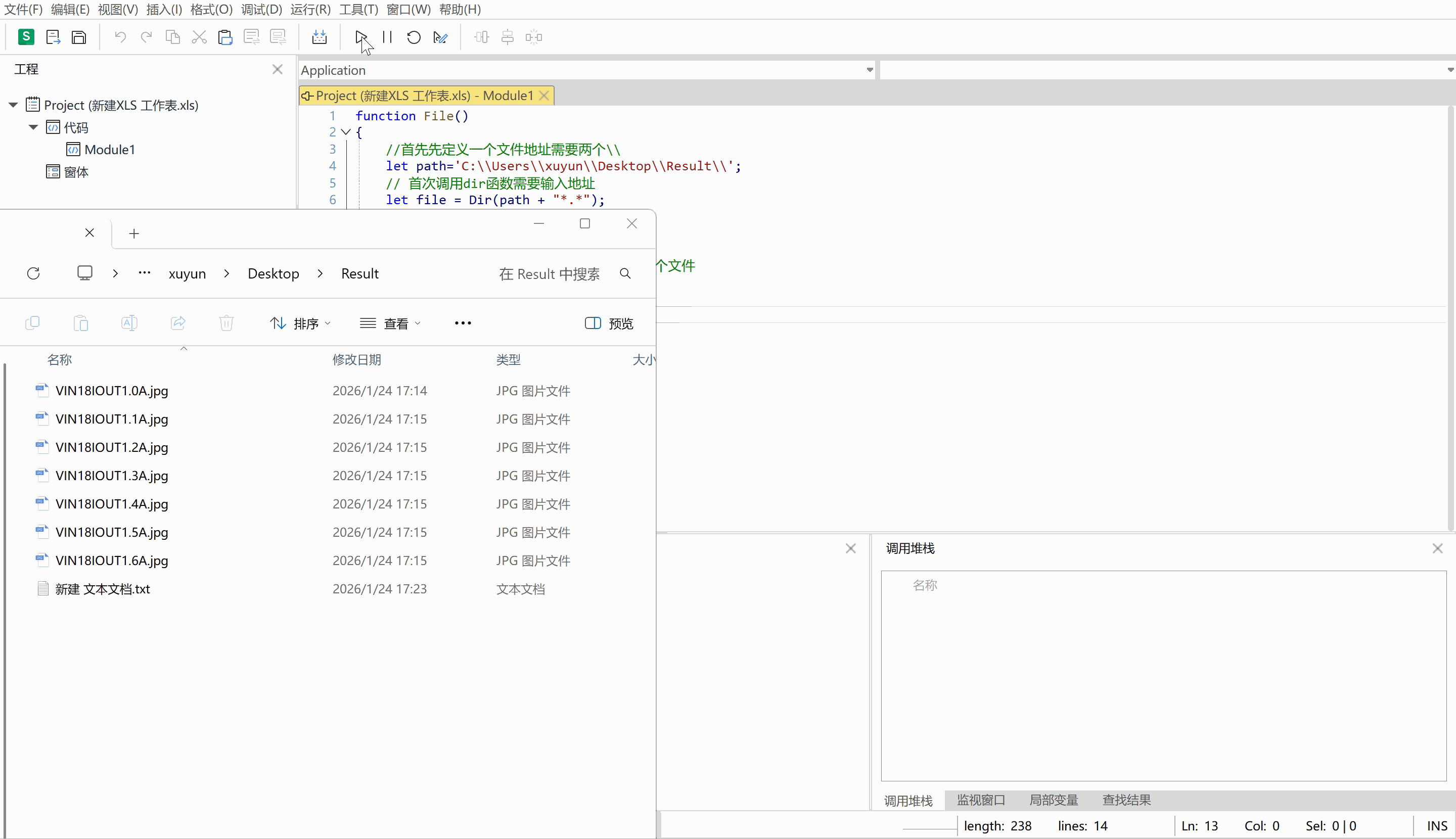The image size is (1456, 839).
Task: Click the Run macro play icon
Action: [x=360, y=37]
